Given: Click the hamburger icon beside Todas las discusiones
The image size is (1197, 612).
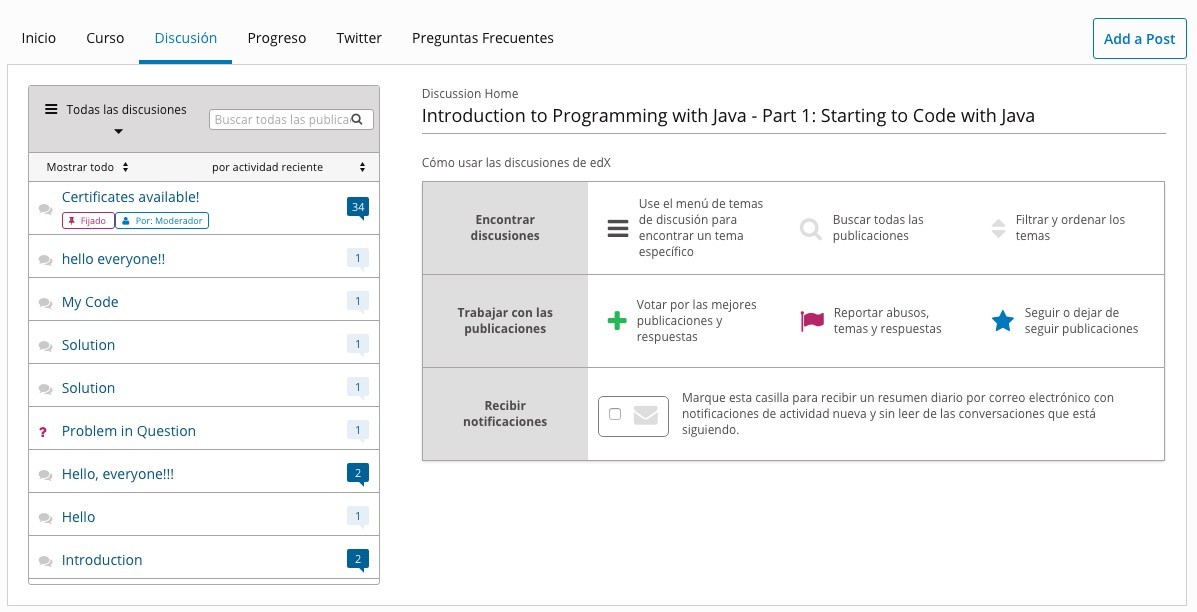Looking at the screenshot, I should pos(51,110).
